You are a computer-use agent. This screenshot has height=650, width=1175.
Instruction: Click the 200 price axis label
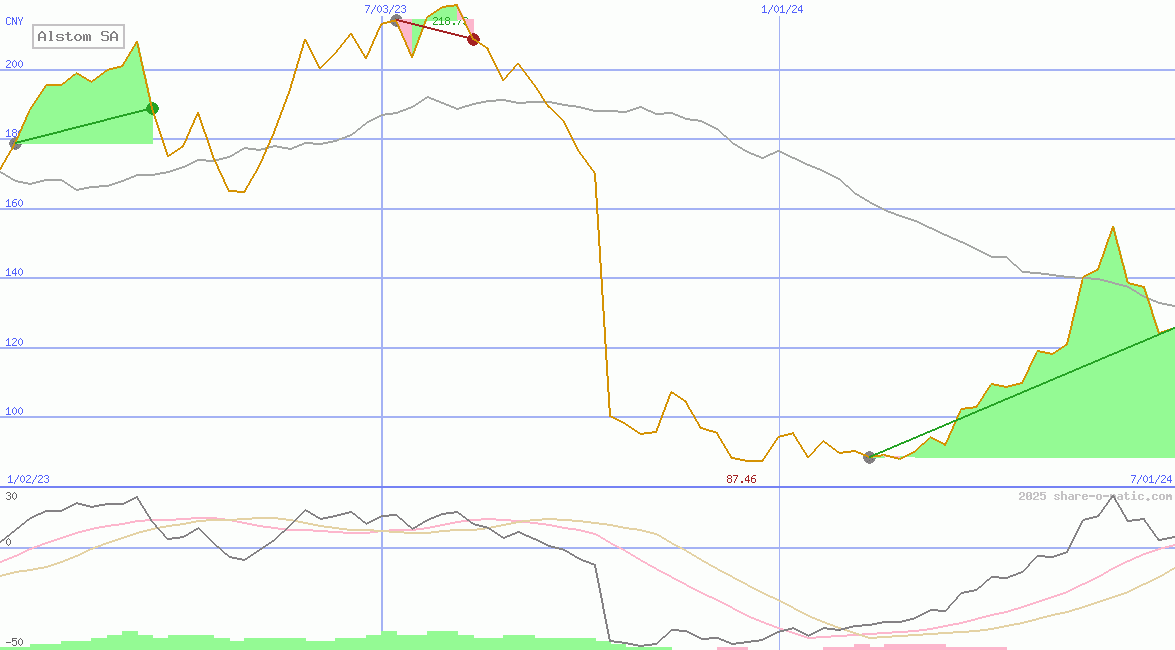(14, 64)
